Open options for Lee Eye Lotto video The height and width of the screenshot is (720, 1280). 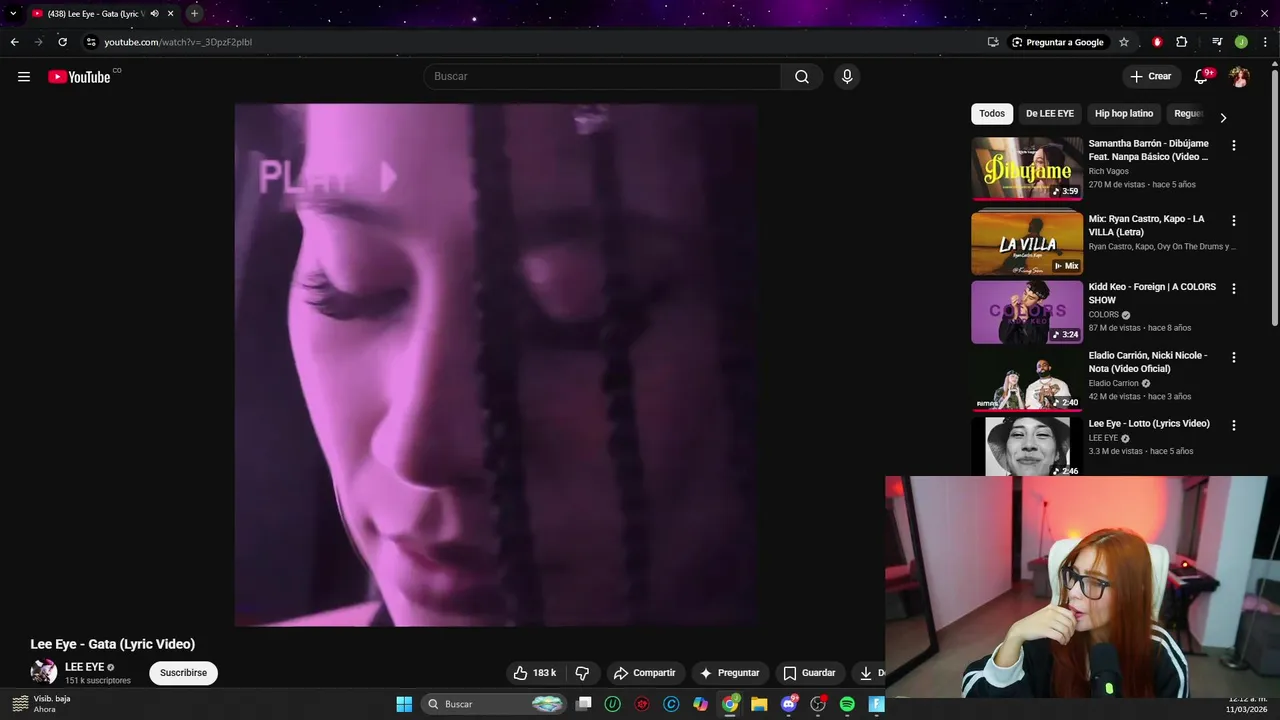pos(1233,425)
